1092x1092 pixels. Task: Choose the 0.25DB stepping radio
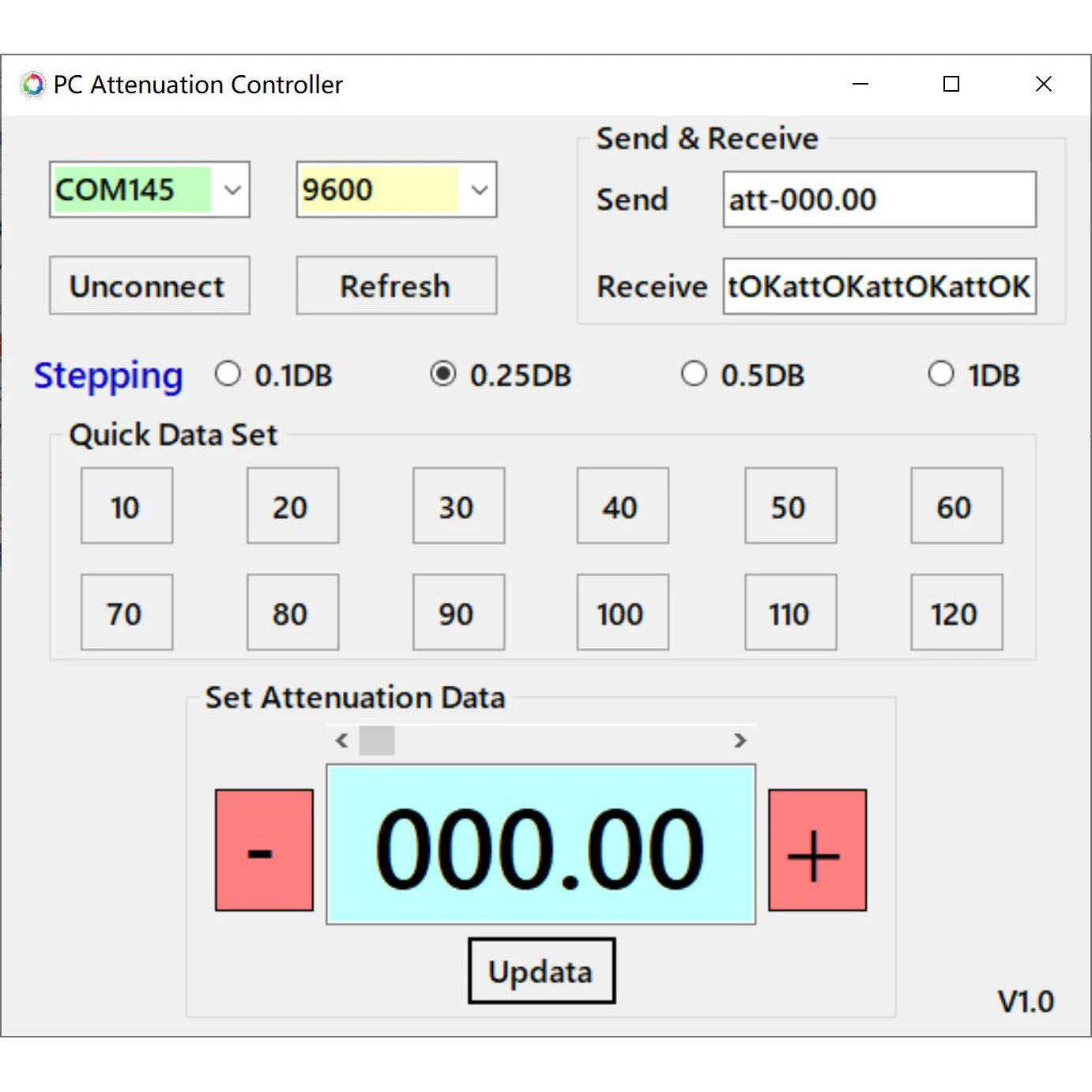click(500, 375)
